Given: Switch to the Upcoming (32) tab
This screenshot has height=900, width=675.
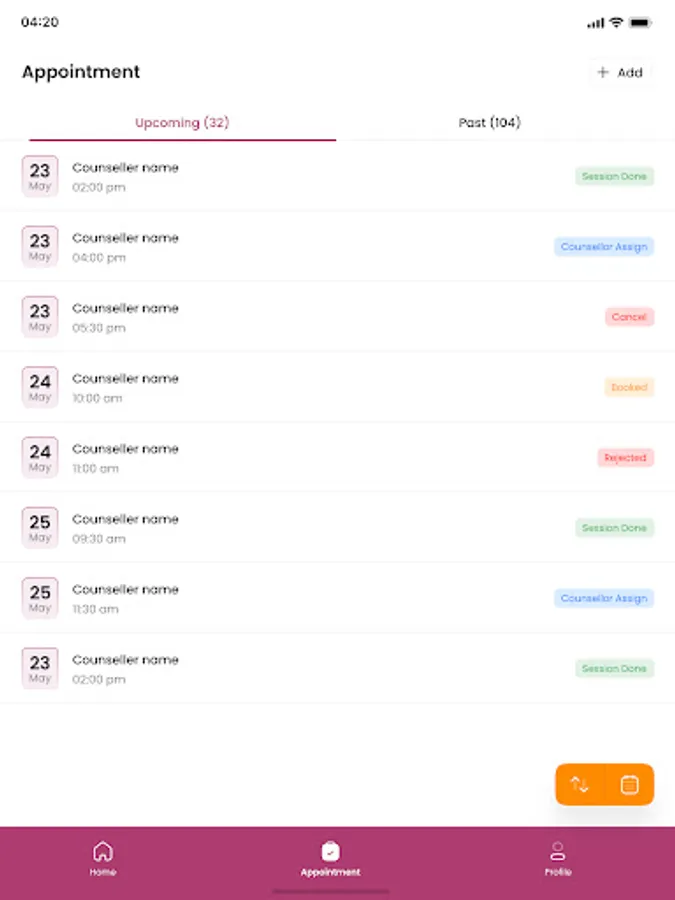Looking at the screenshot, I should (182, 123).
